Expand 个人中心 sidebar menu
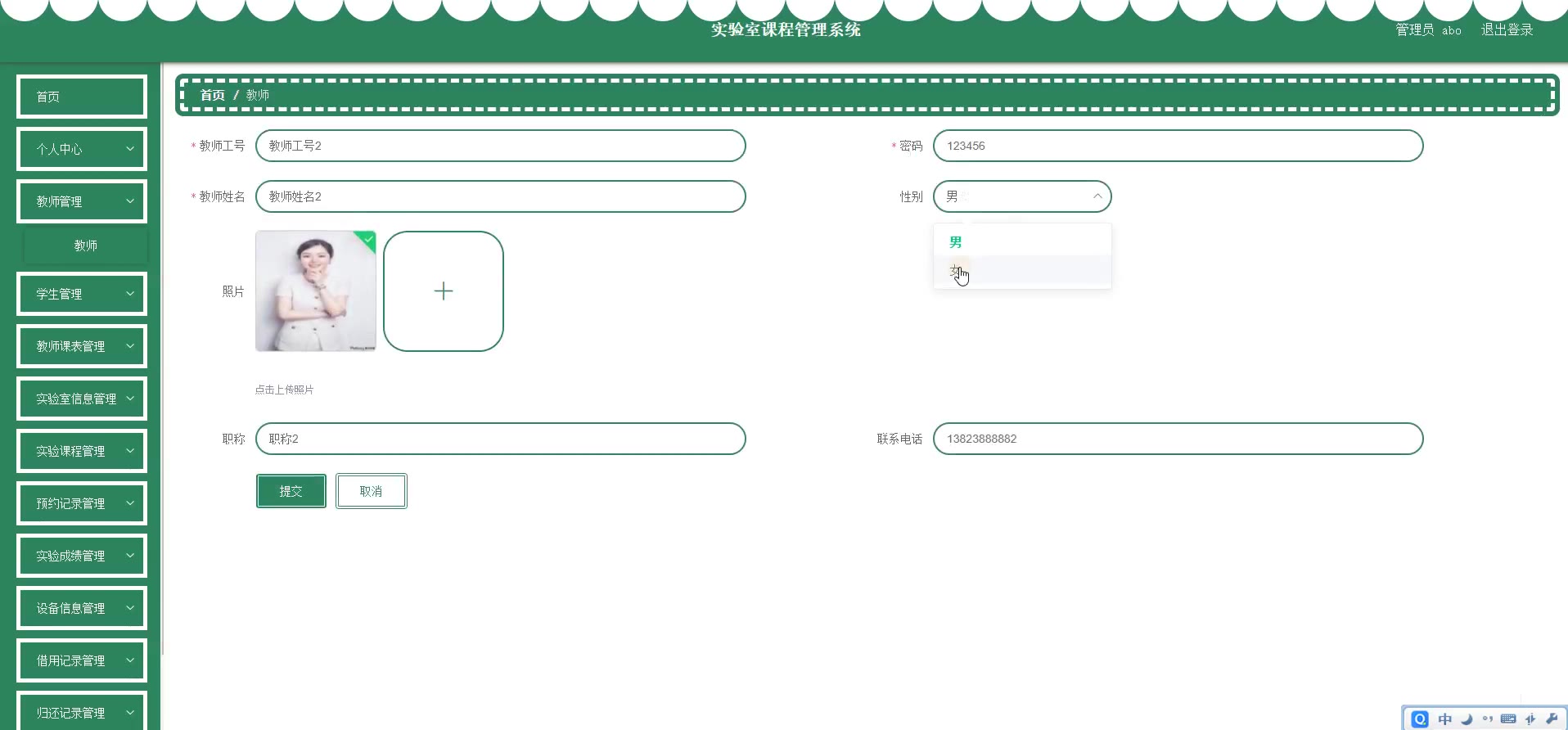Viewport: 1568px width, 730px height. (82, 149)
